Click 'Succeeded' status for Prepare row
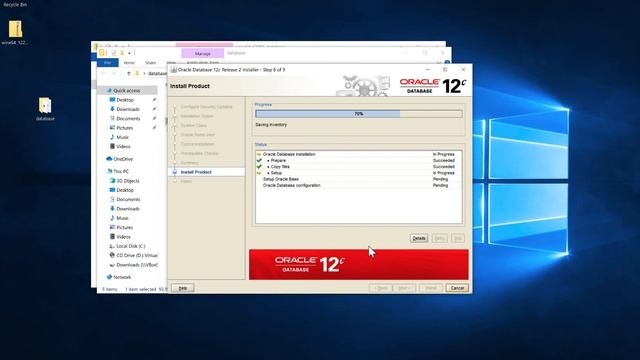Viewport: 640px width, 360px height. coord(444,160)
